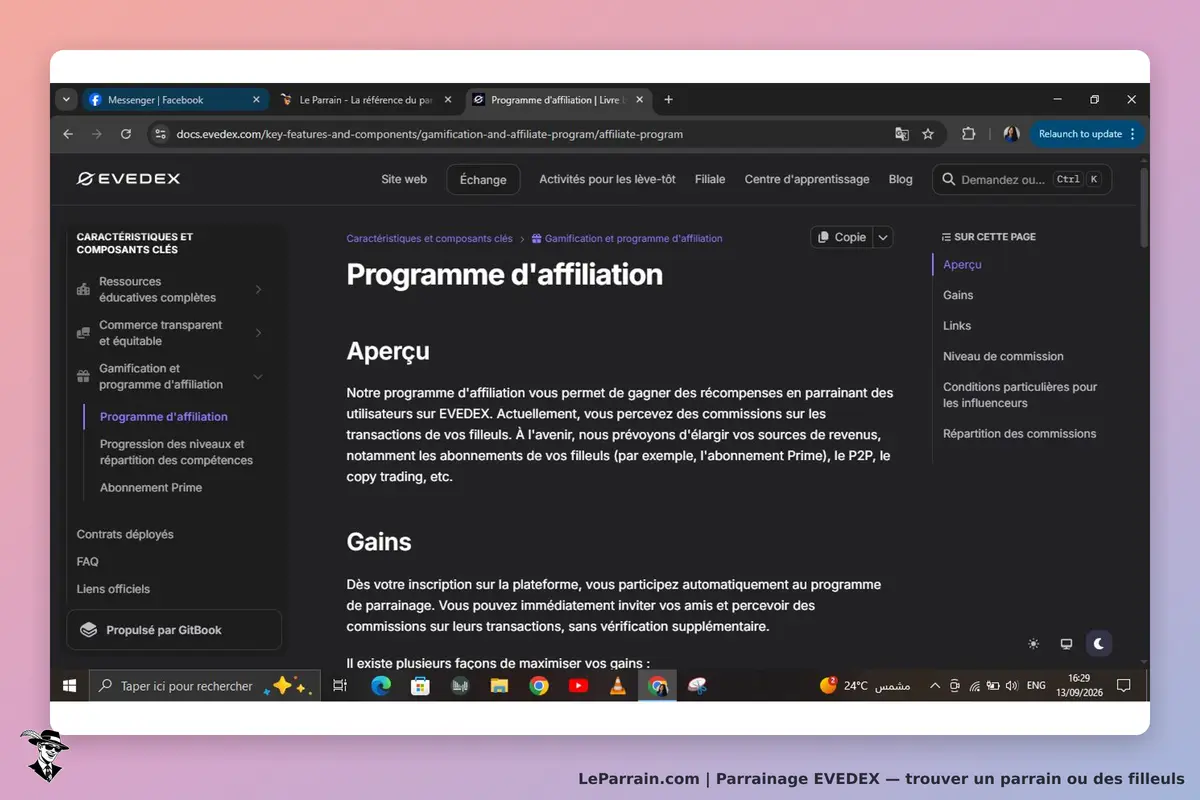Close the Messenger | Facebook tab

[256, 100]
